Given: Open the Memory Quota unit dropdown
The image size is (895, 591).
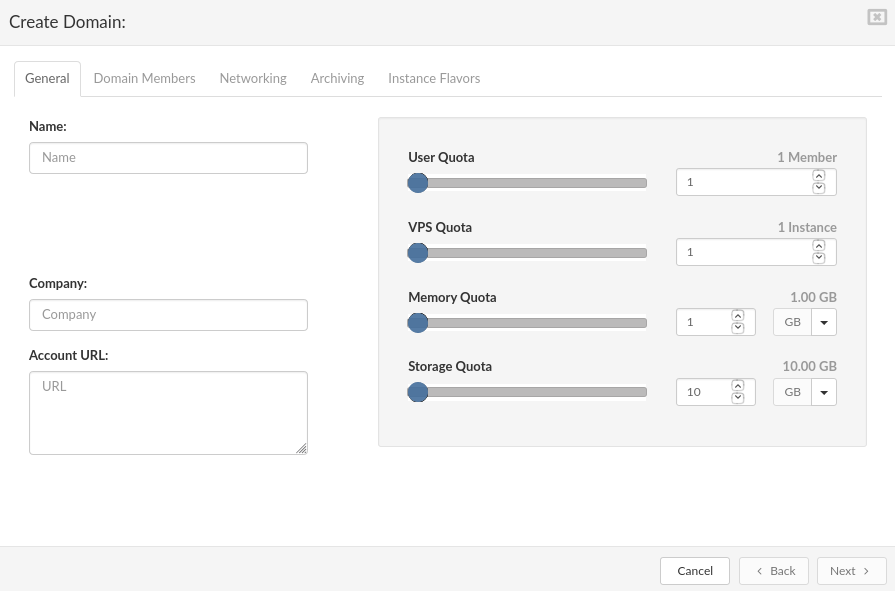Looking at the screenshot, I should (x=823, y=322).
